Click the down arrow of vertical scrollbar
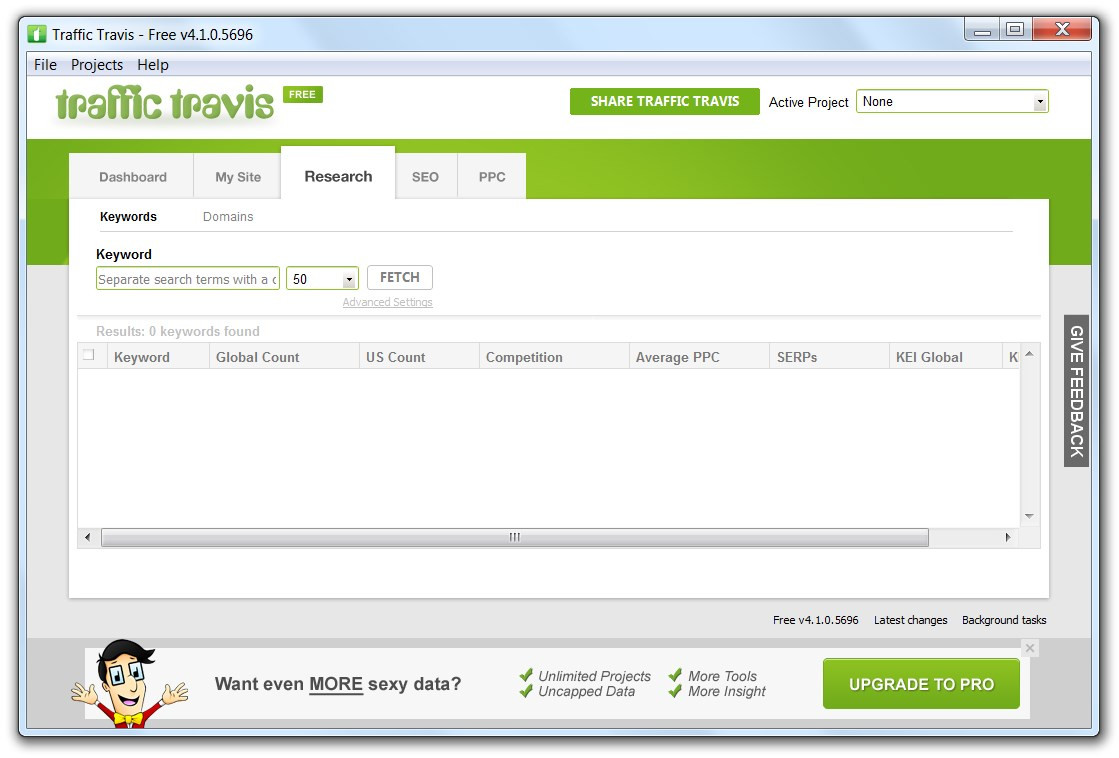 pyautogui.click(x=1029, y=516)
